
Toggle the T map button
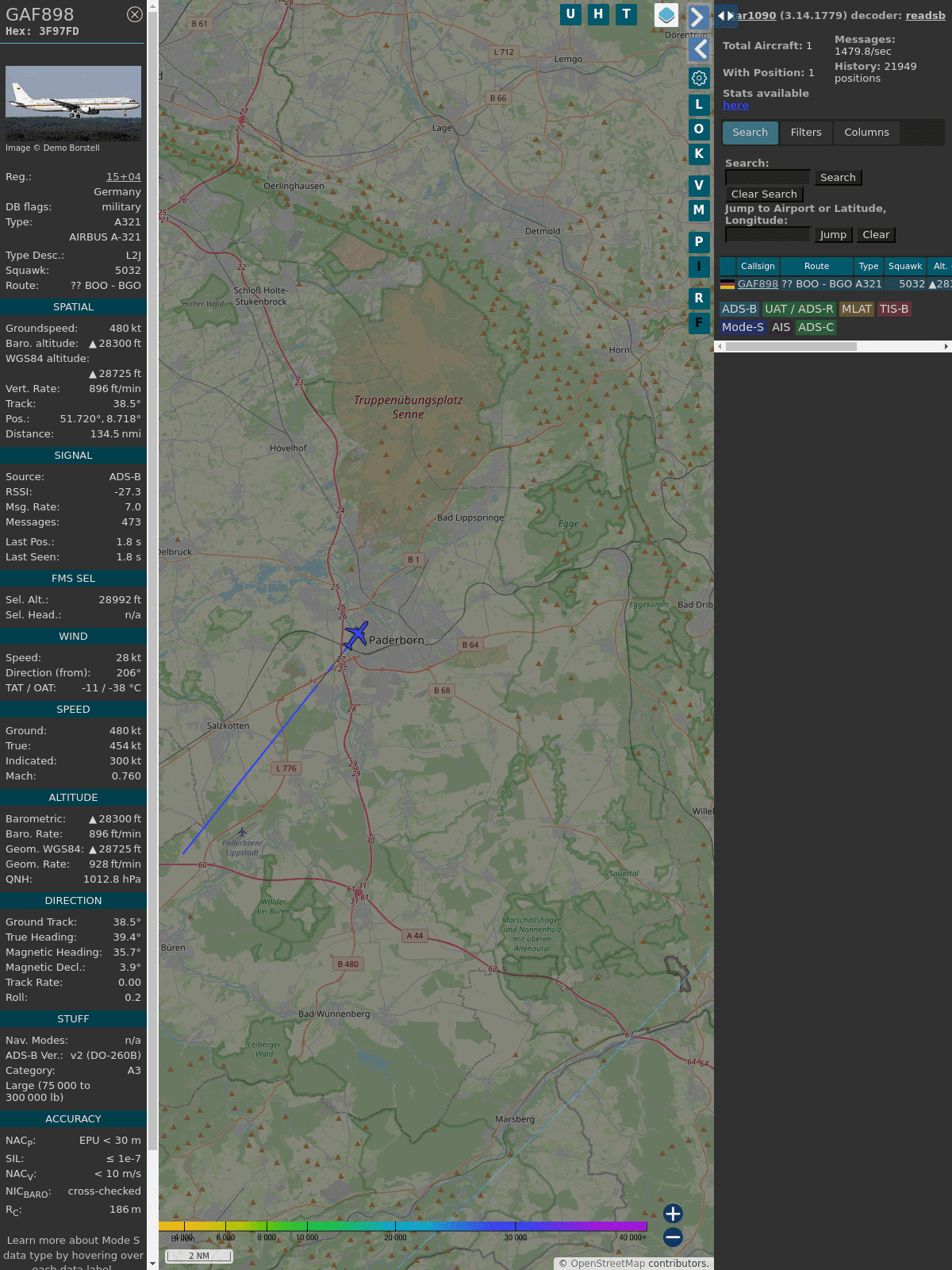[x=626, y=14]
